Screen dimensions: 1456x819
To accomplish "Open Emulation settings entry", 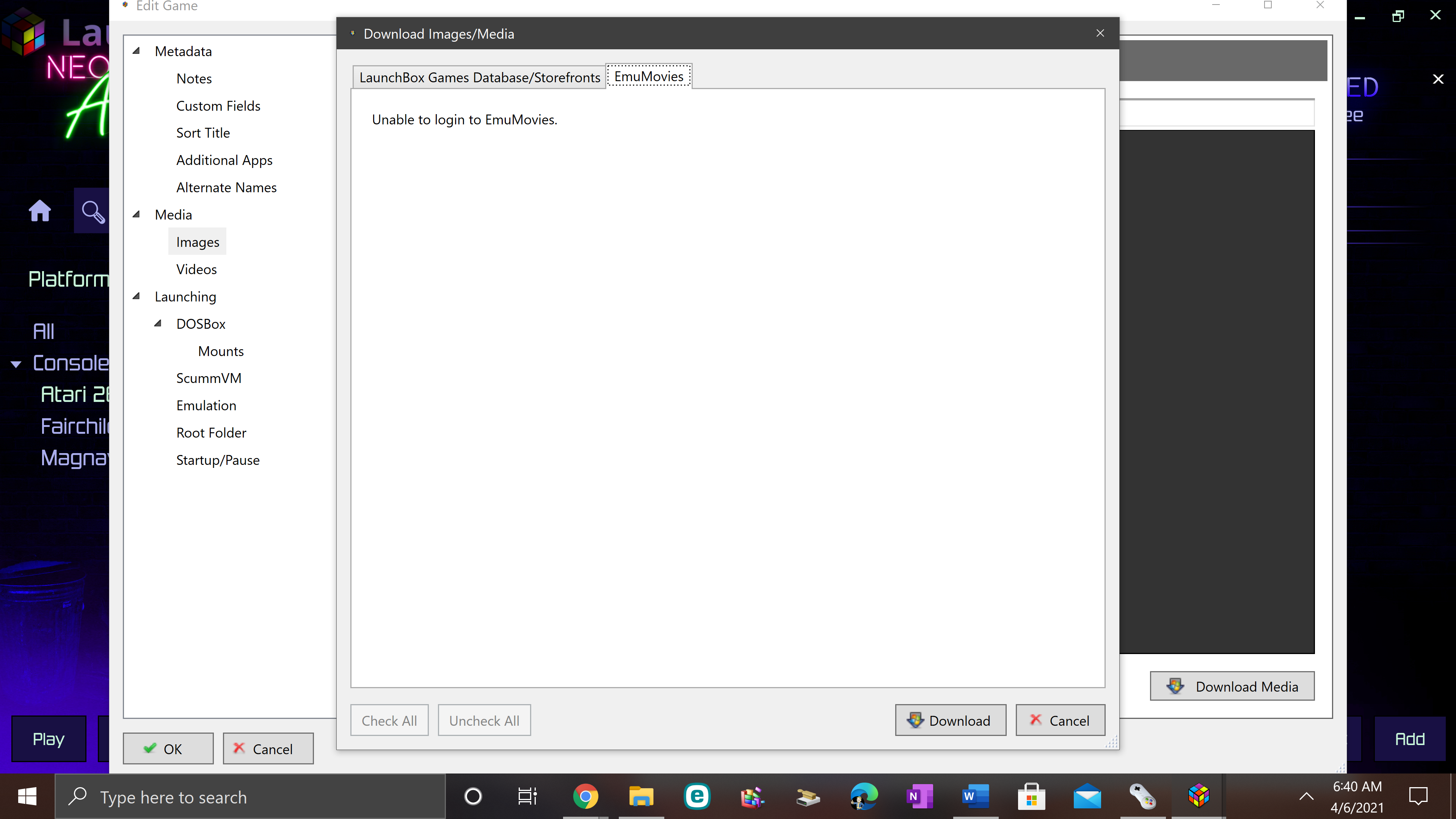I will click(x=206, y=405).
